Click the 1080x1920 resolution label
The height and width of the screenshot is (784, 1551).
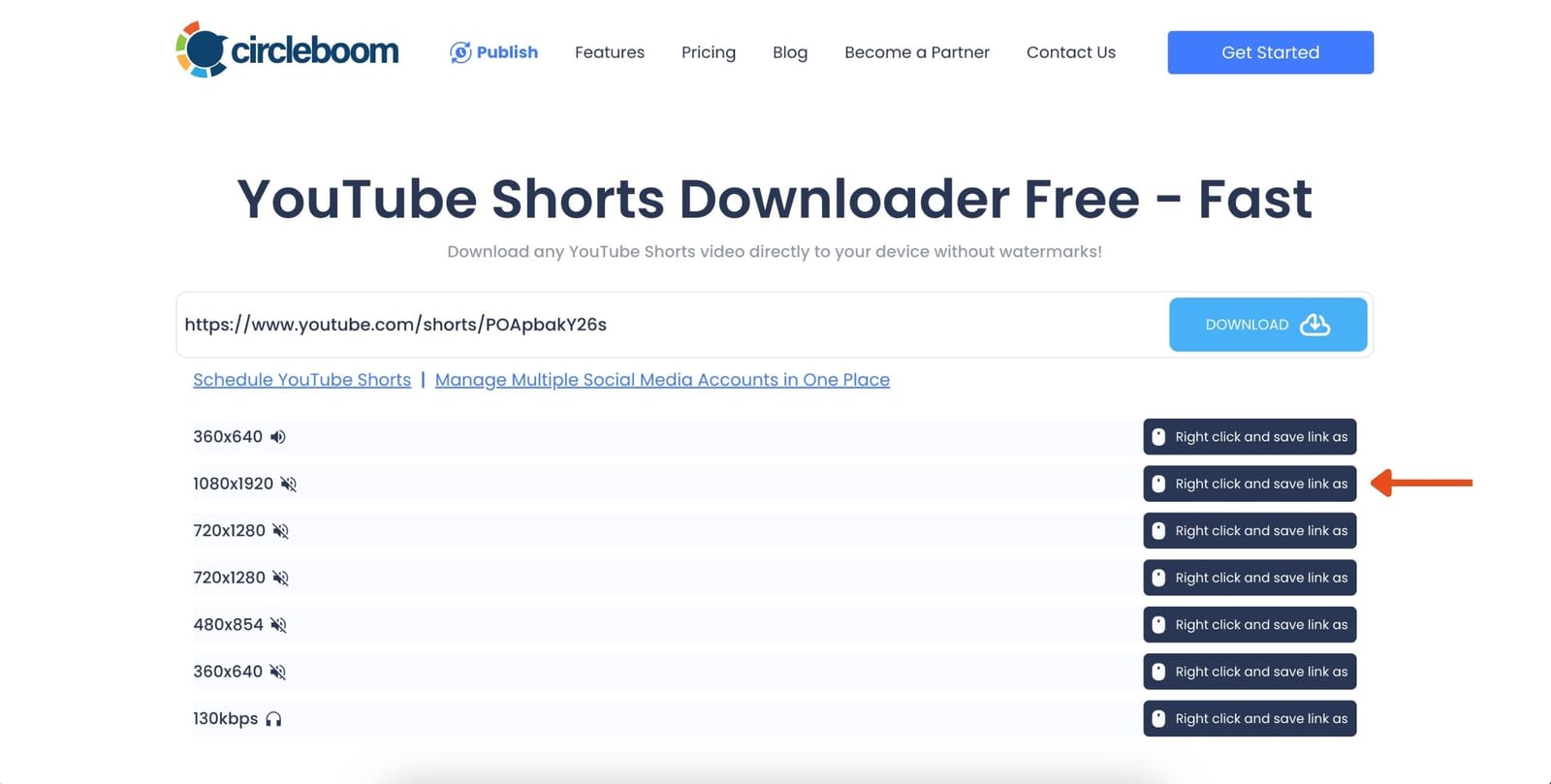tap(233, 484)
